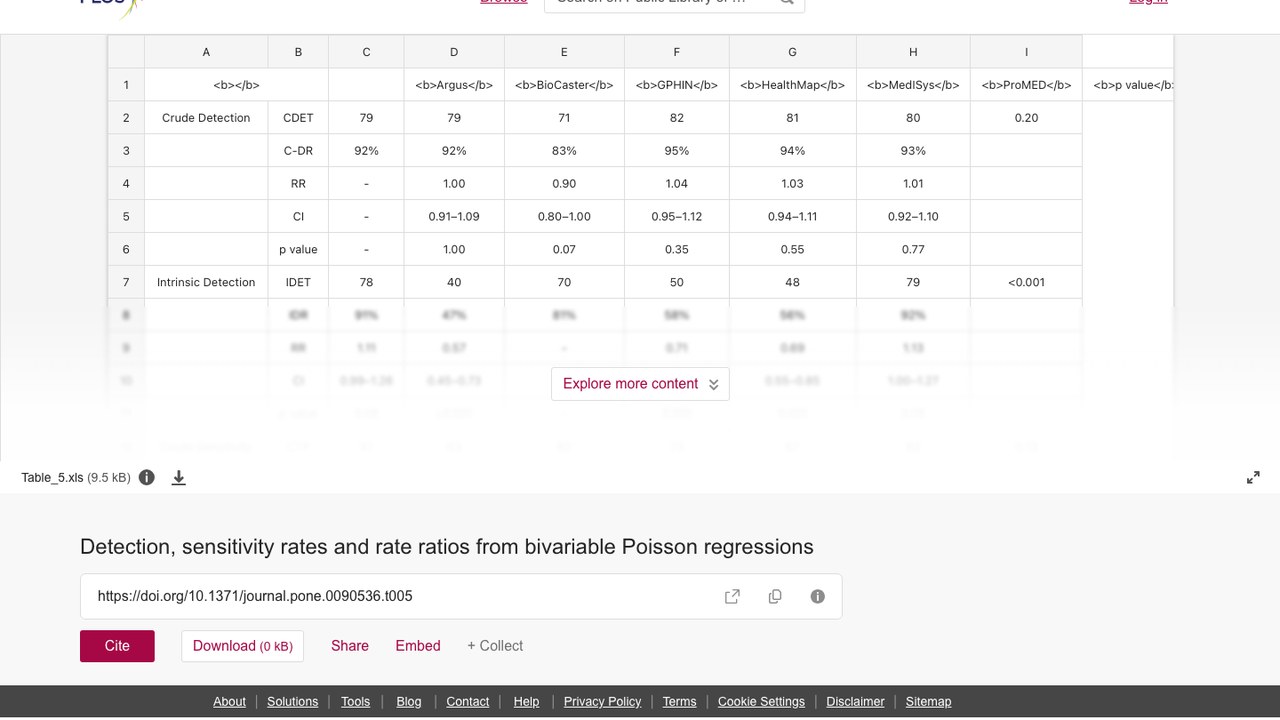Copy the DOI link with the copy icon
Screen dimensions: 1280x720
point(775,596)
